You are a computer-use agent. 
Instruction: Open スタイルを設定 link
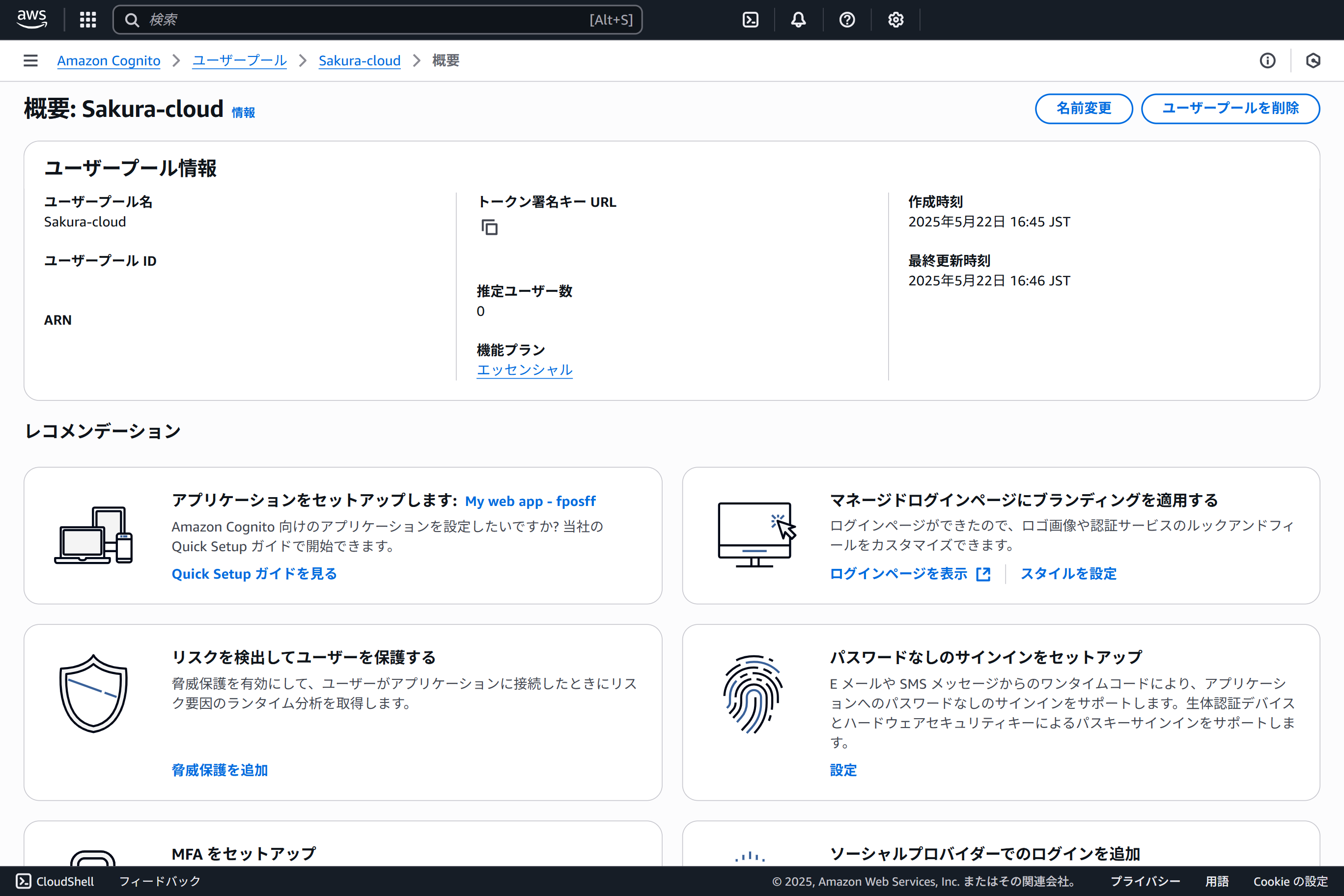coord(1068,574)
